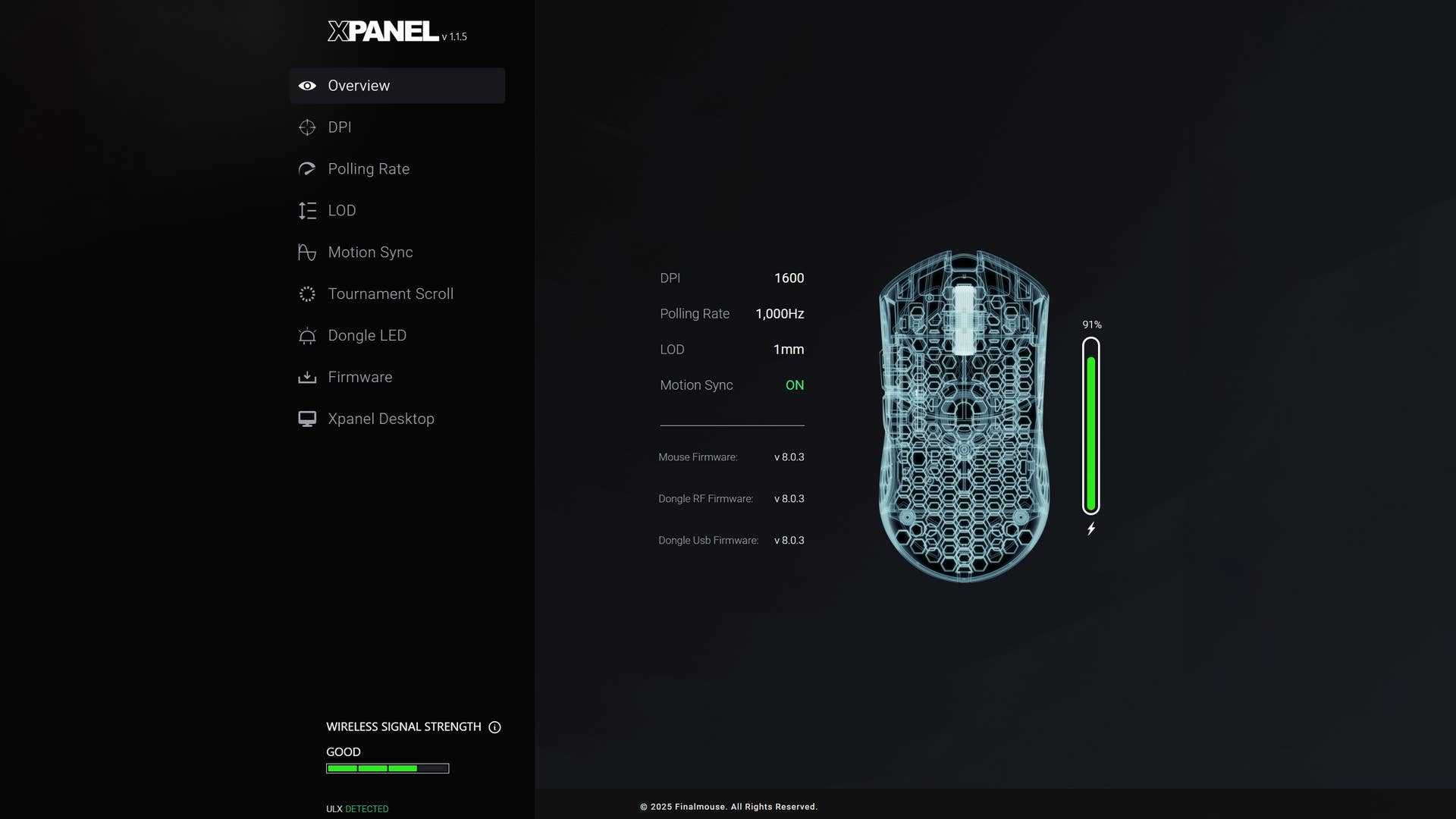Screen dimensions: 1456x819
Task: Click the Motion Sync ON status
Action: pyautogui.click(x=794, y=385)
